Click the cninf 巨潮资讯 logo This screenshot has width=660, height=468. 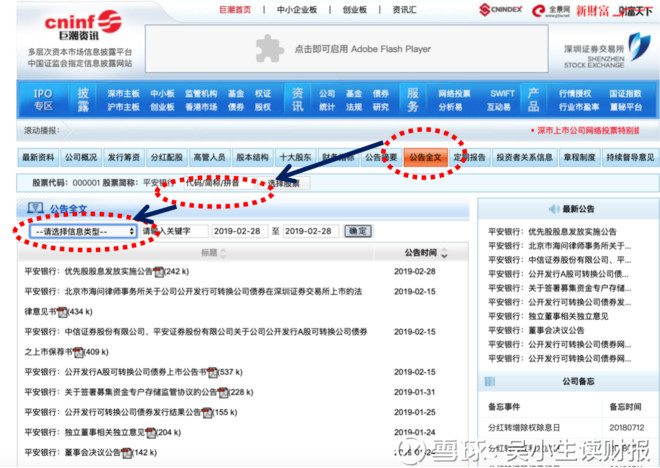pos(83,25)
